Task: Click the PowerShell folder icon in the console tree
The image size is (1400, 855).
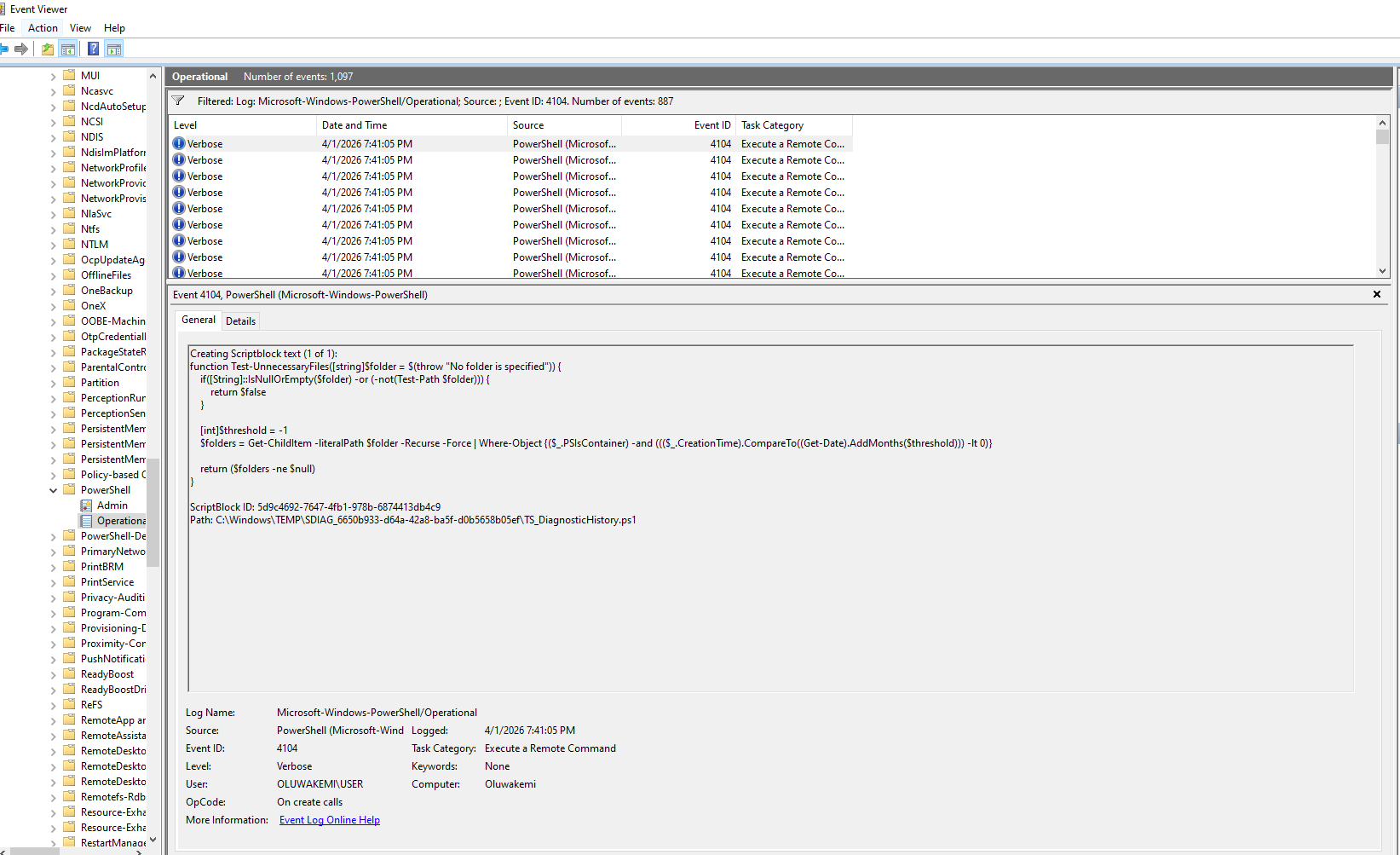Action: 67,489
